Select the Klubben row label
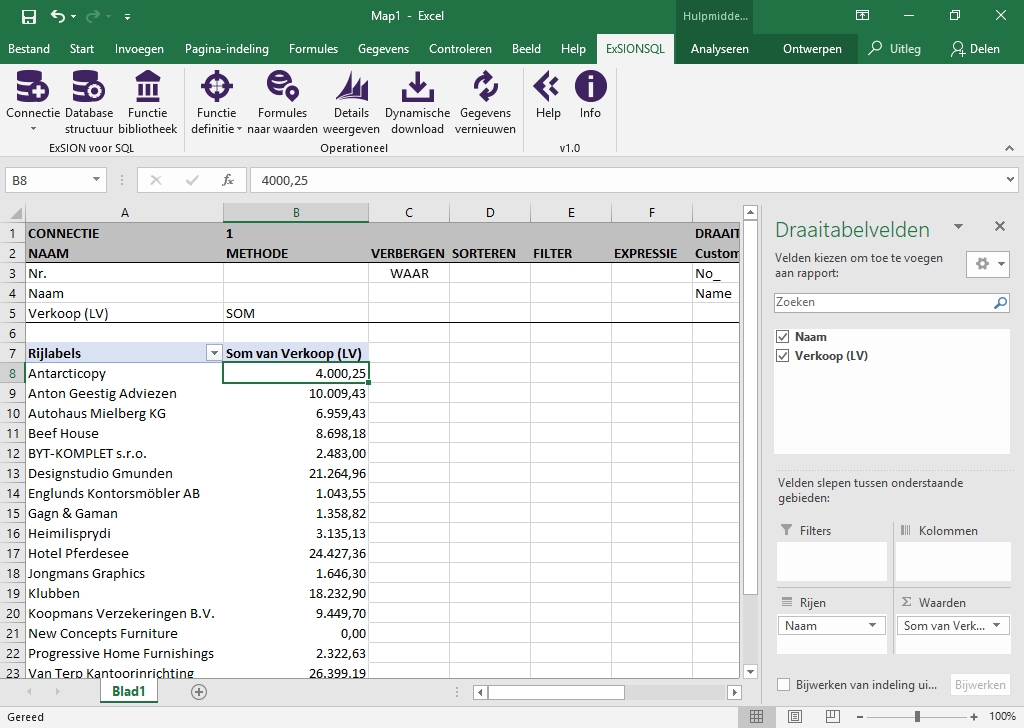The width and height of the screenshot is (1024, 728). 124,593
